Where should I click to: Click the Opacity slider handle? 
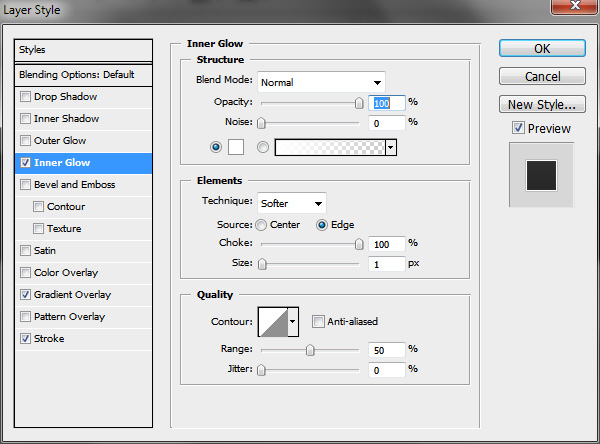(359, 103)
